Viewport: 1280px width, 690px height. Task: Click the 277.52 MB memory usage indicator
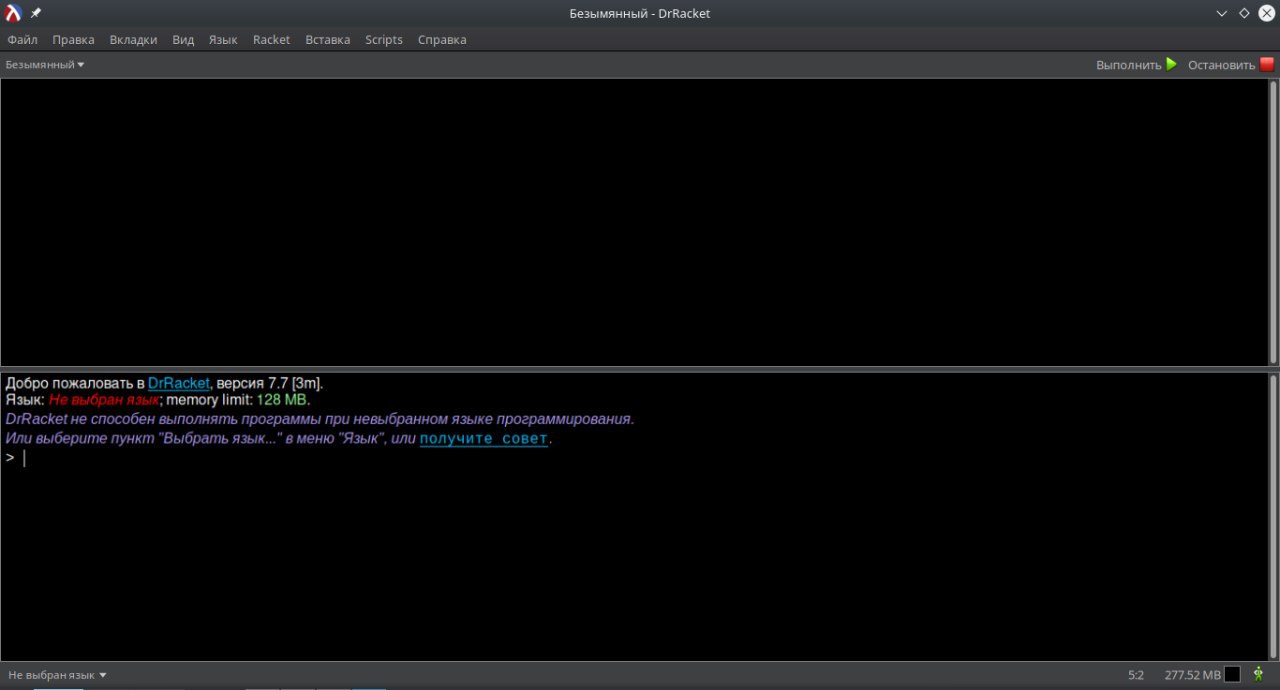click(1192, 675)
